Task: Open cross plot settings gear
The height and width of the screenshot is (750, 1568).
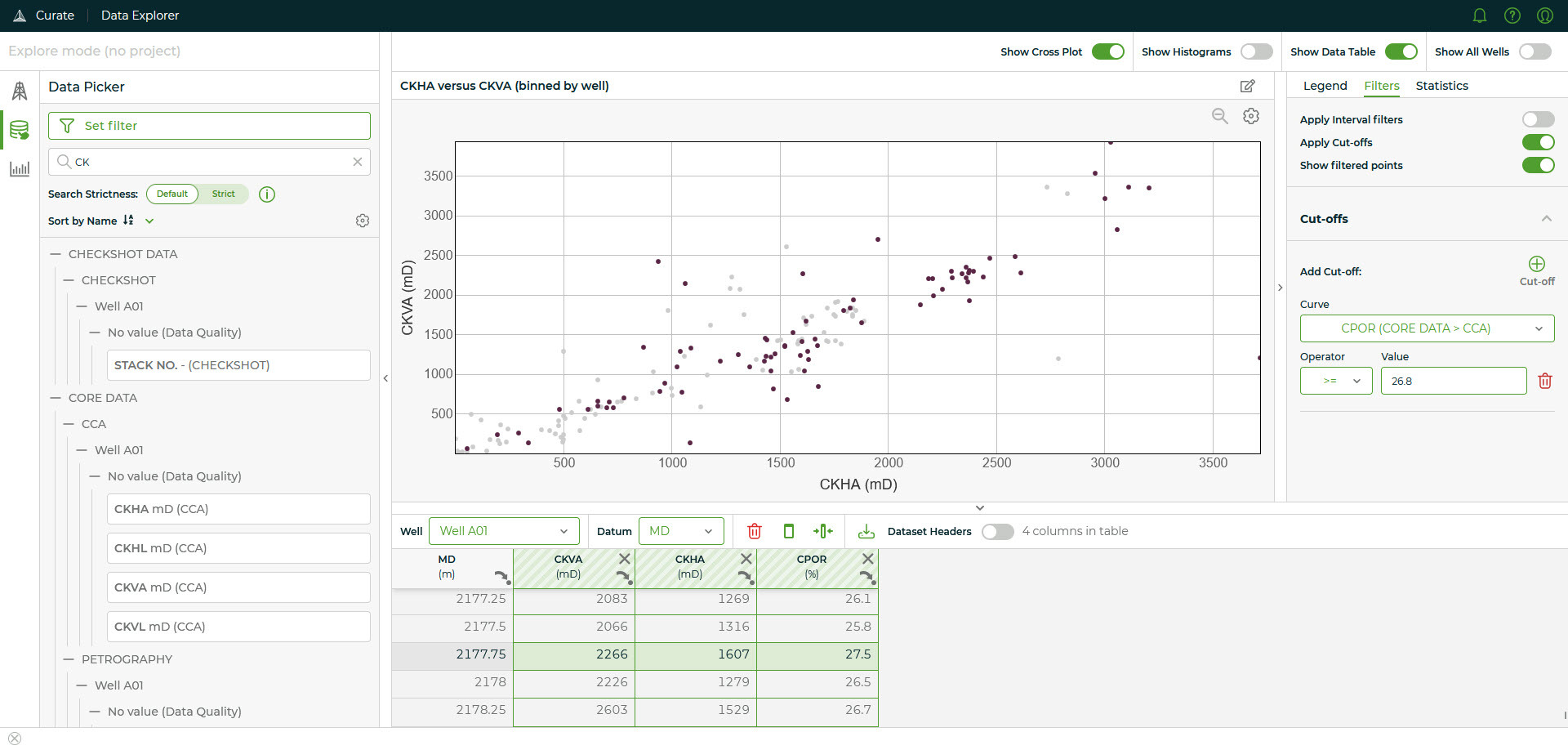Action: click(x=1250, y=116)
